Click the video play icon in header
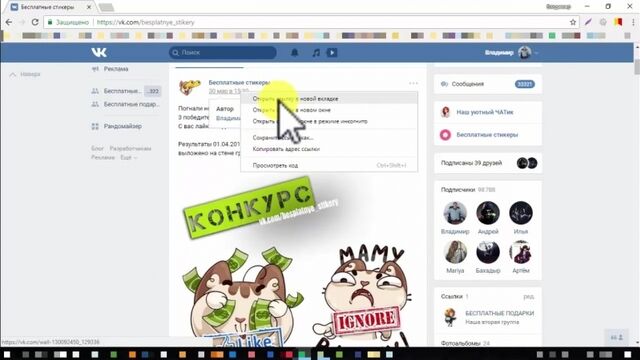The height and width of the screenshot is (360, 640). [332, 52]
